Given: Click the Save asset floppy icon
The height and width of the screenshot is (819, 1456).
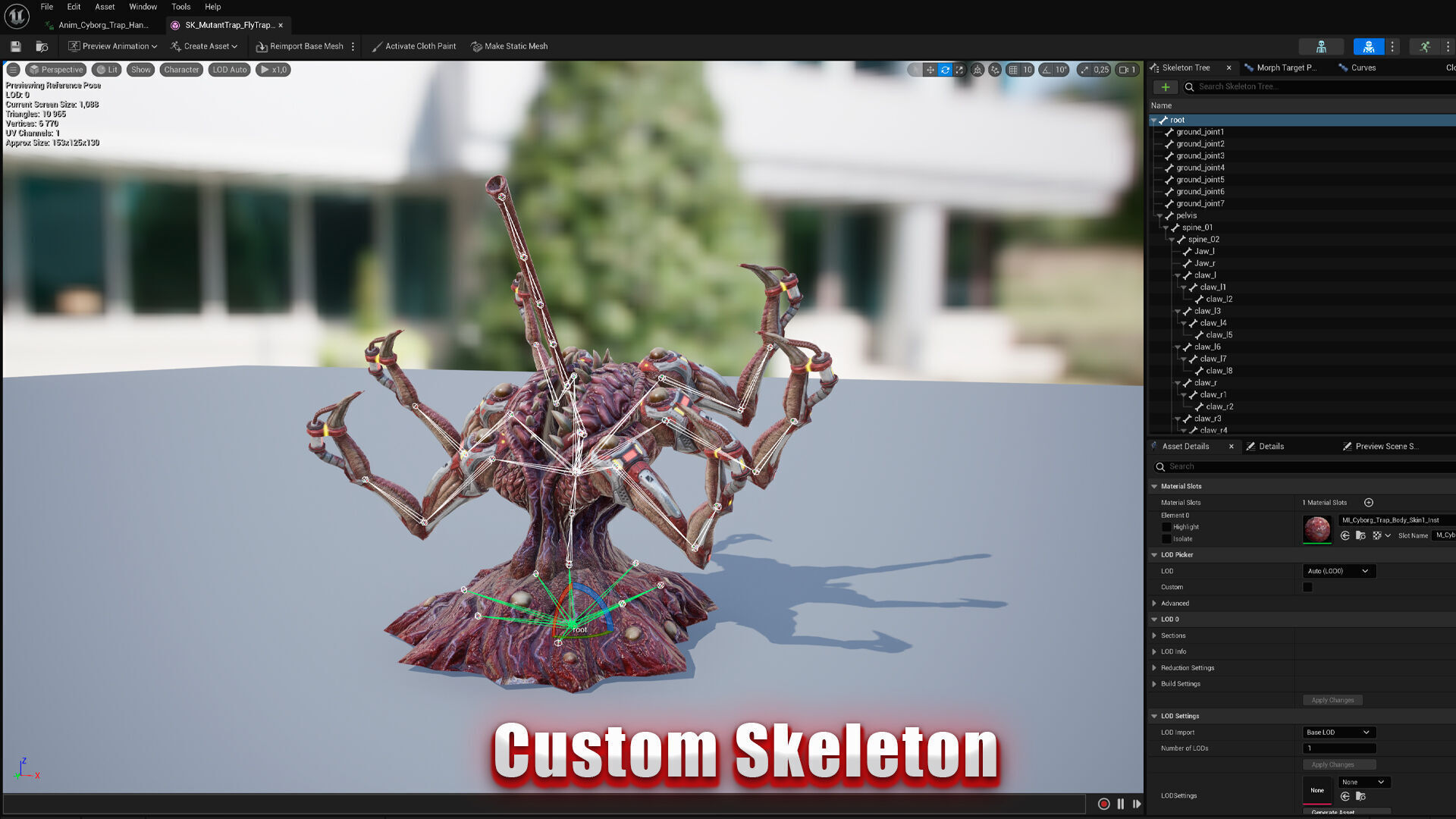Looking at the screenshot, I should (15, 46).
